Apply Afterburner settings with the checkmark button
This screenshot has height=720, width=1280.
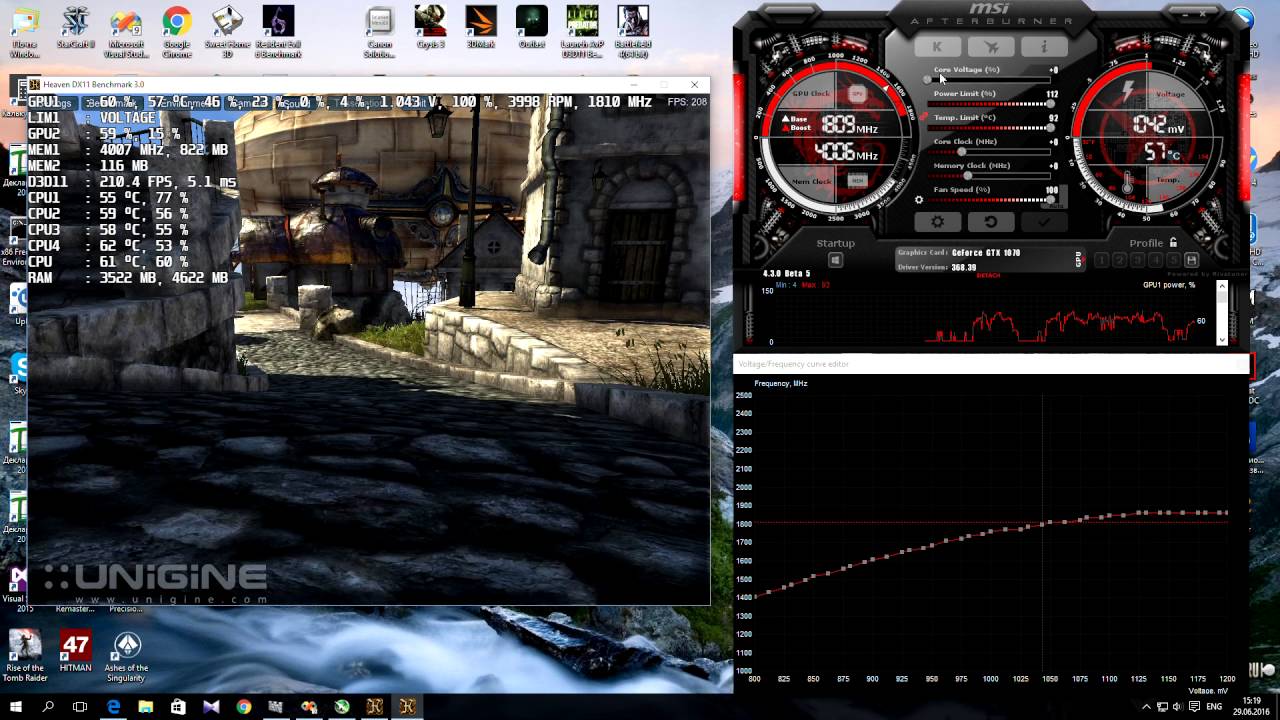pyautogui.click(x=1044, y=222)
